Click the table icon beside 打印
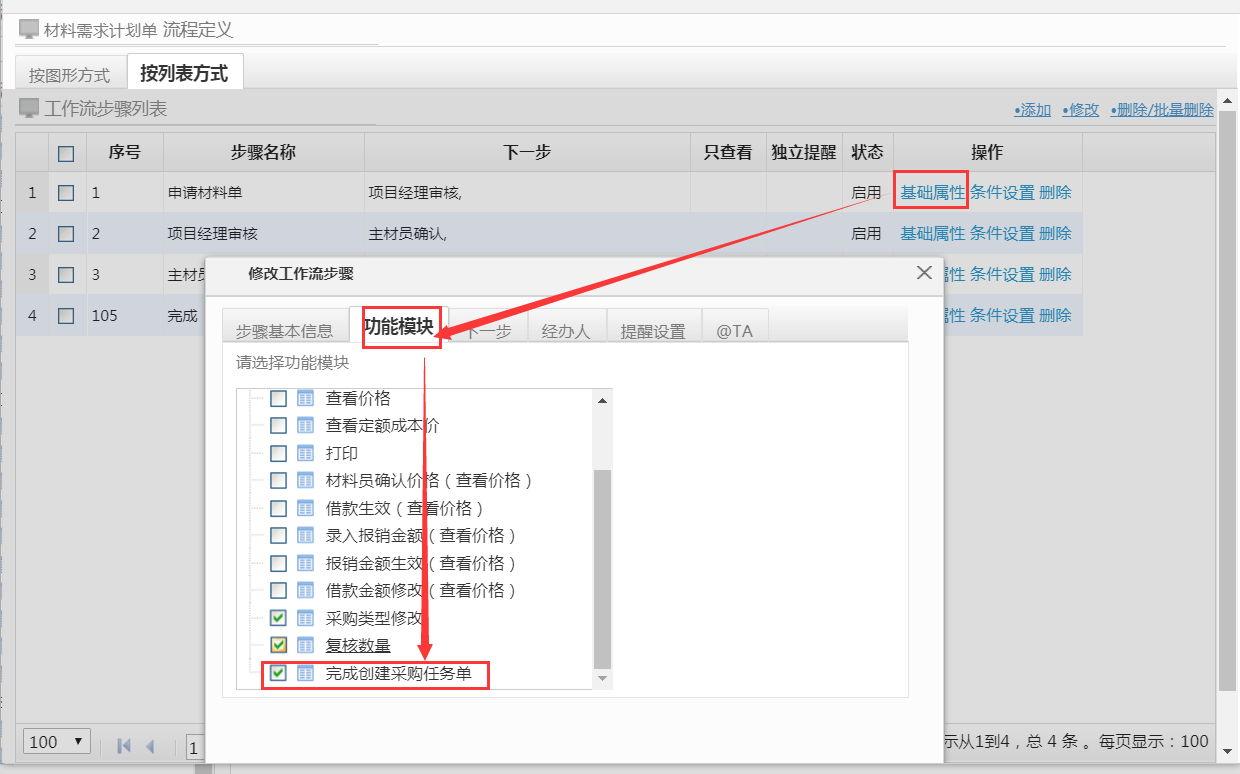The width and height of the screenshot is (1240, 774). [306, 453]
